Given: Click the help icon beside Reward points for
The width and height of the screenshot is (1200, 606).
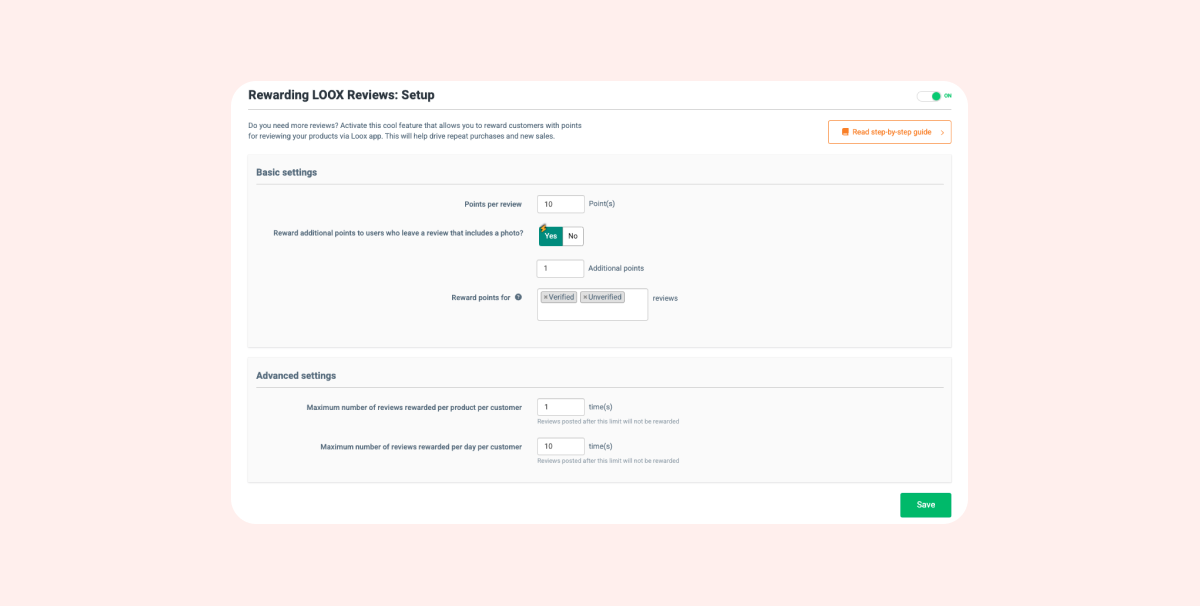Looking at the screenshot, I should click(x=518, y=297).
